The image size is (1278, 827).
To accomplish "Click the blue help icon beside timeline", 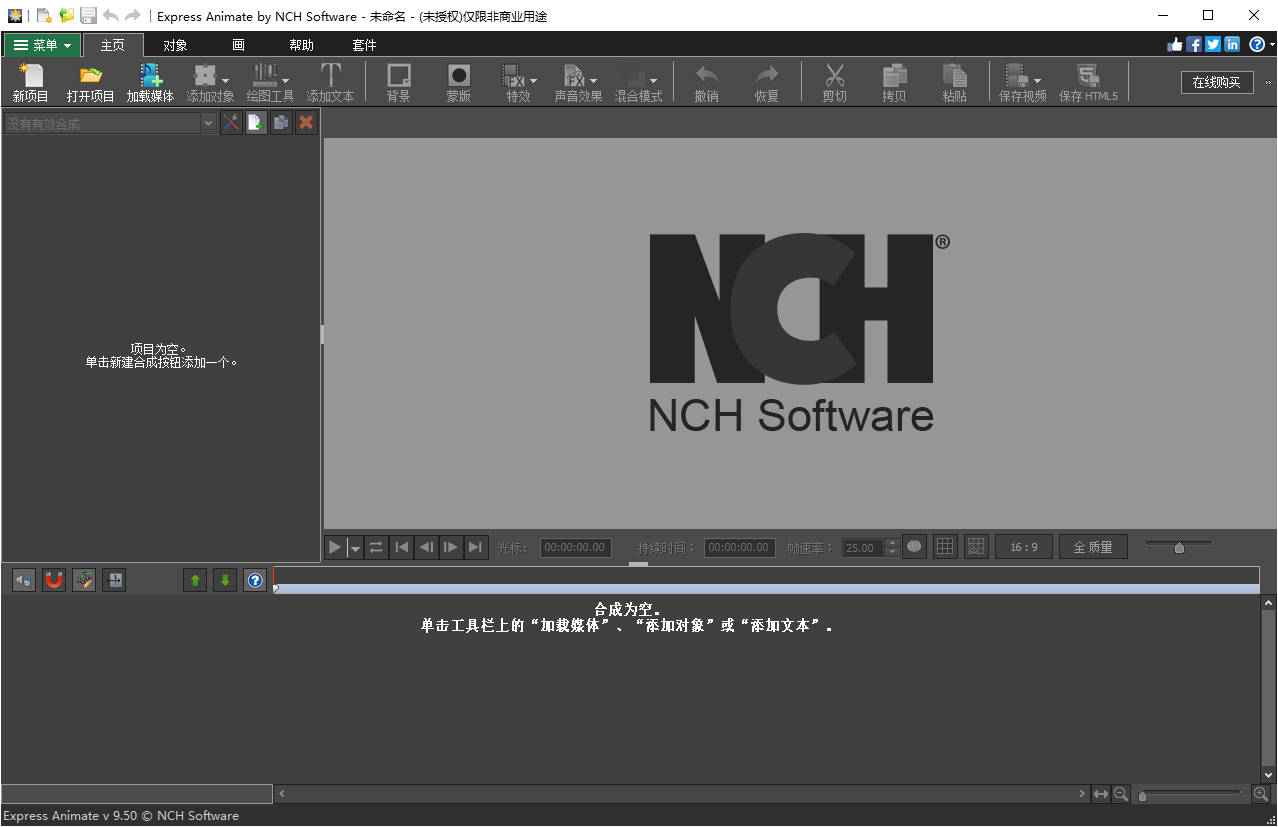I will (x=255, y=580).
